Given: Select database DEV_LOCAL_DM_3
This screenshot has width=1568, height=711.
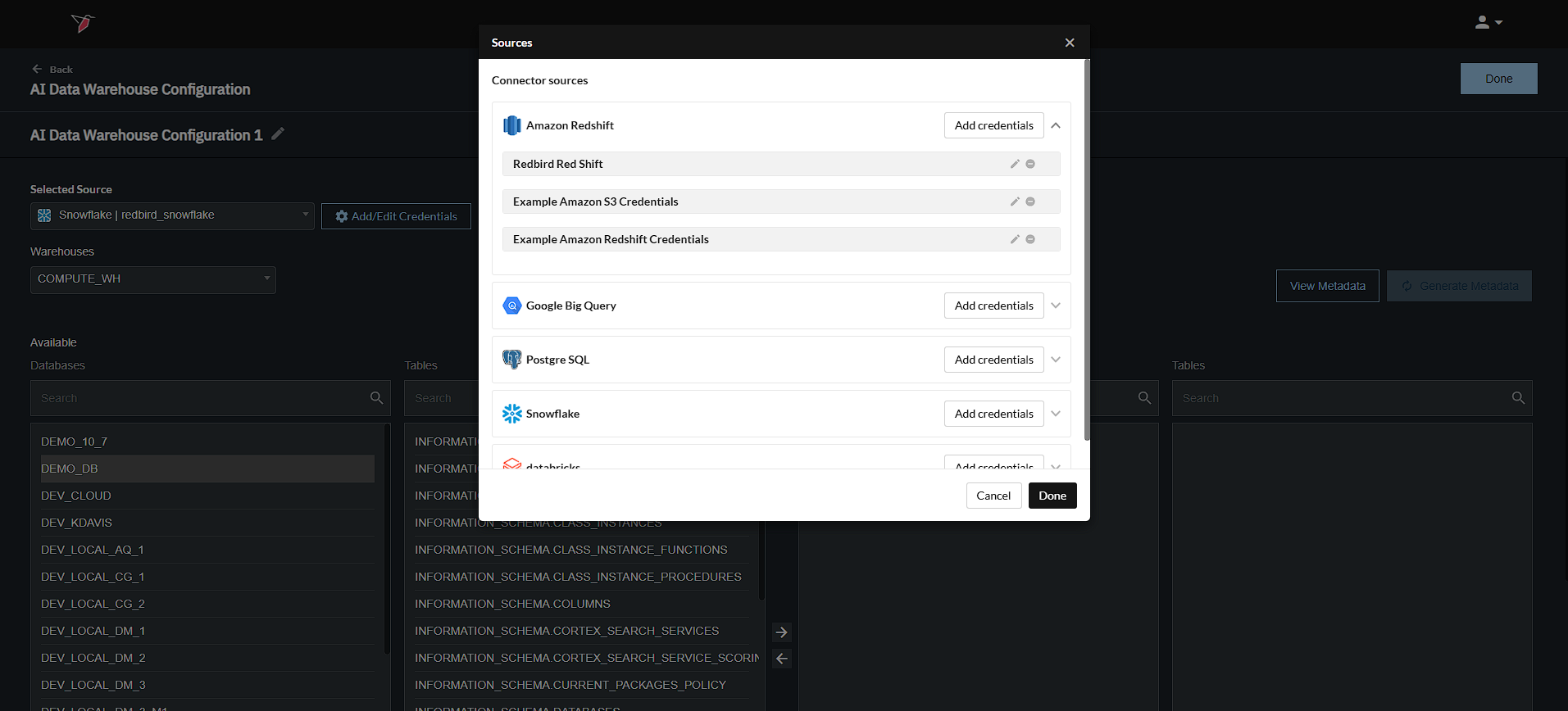Looking at the screenshot, I should (x=207, y=685).
